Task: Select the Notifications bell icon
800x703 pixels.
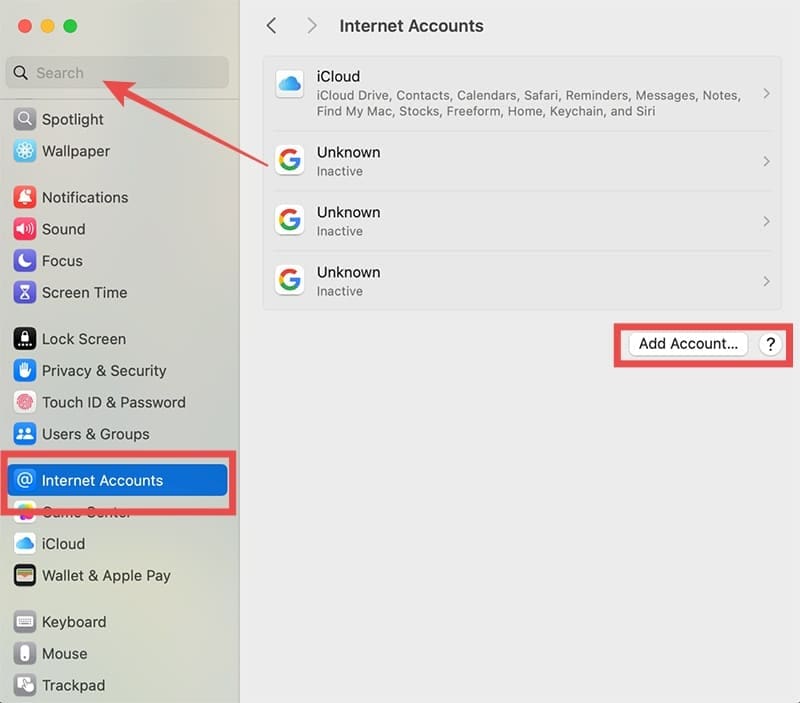Action: pyautogui.click(x=25, y=197)
